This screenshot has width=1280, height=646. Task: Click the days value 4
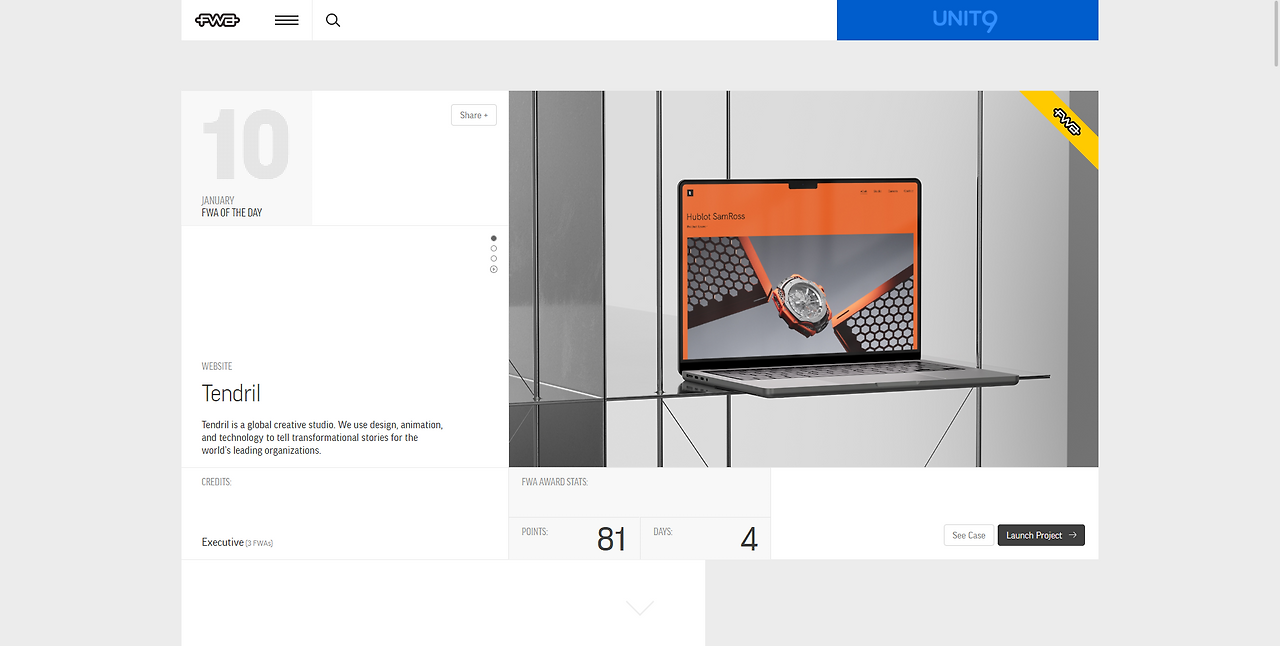click(x=749, y=540)
